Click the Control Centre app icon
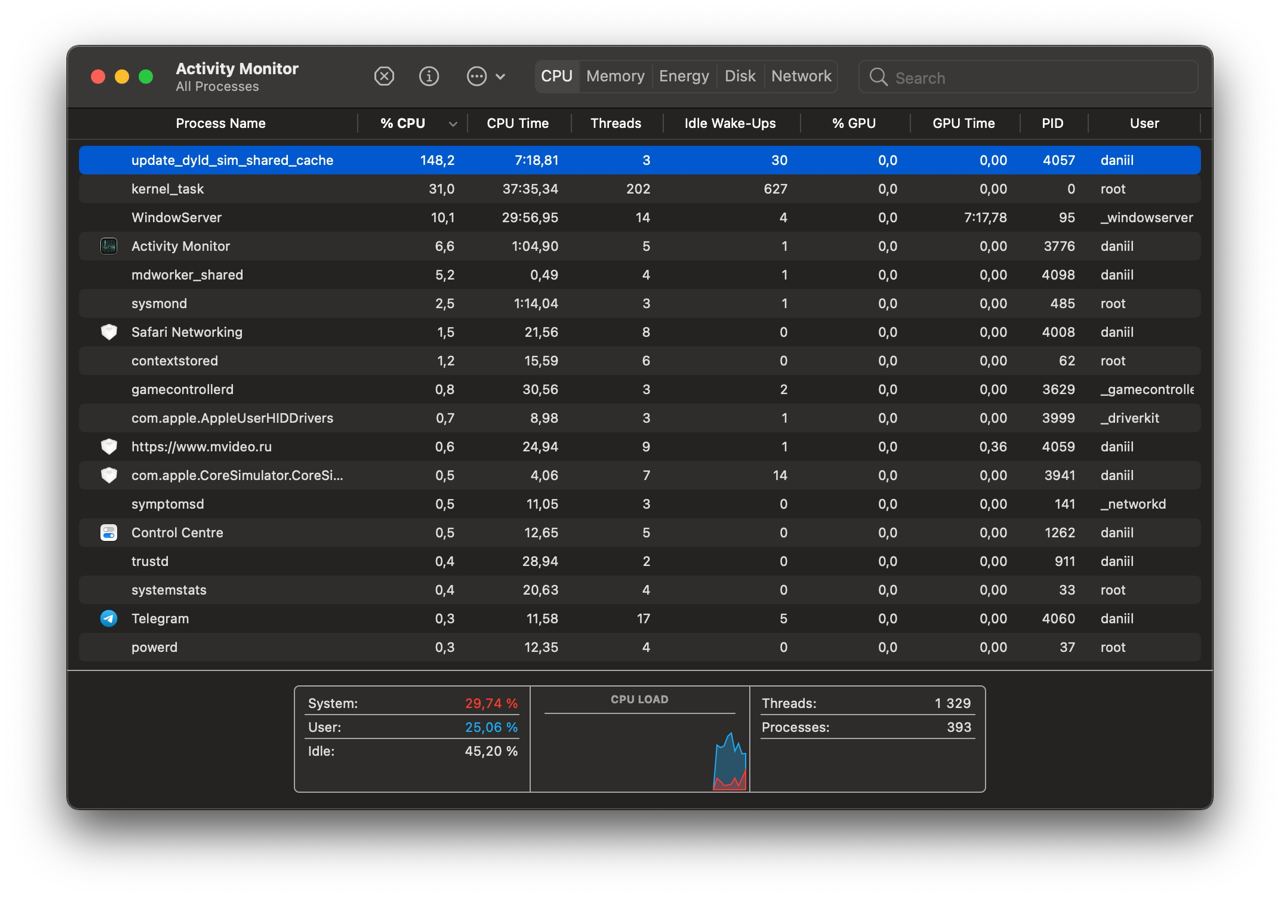 point(109,533)
